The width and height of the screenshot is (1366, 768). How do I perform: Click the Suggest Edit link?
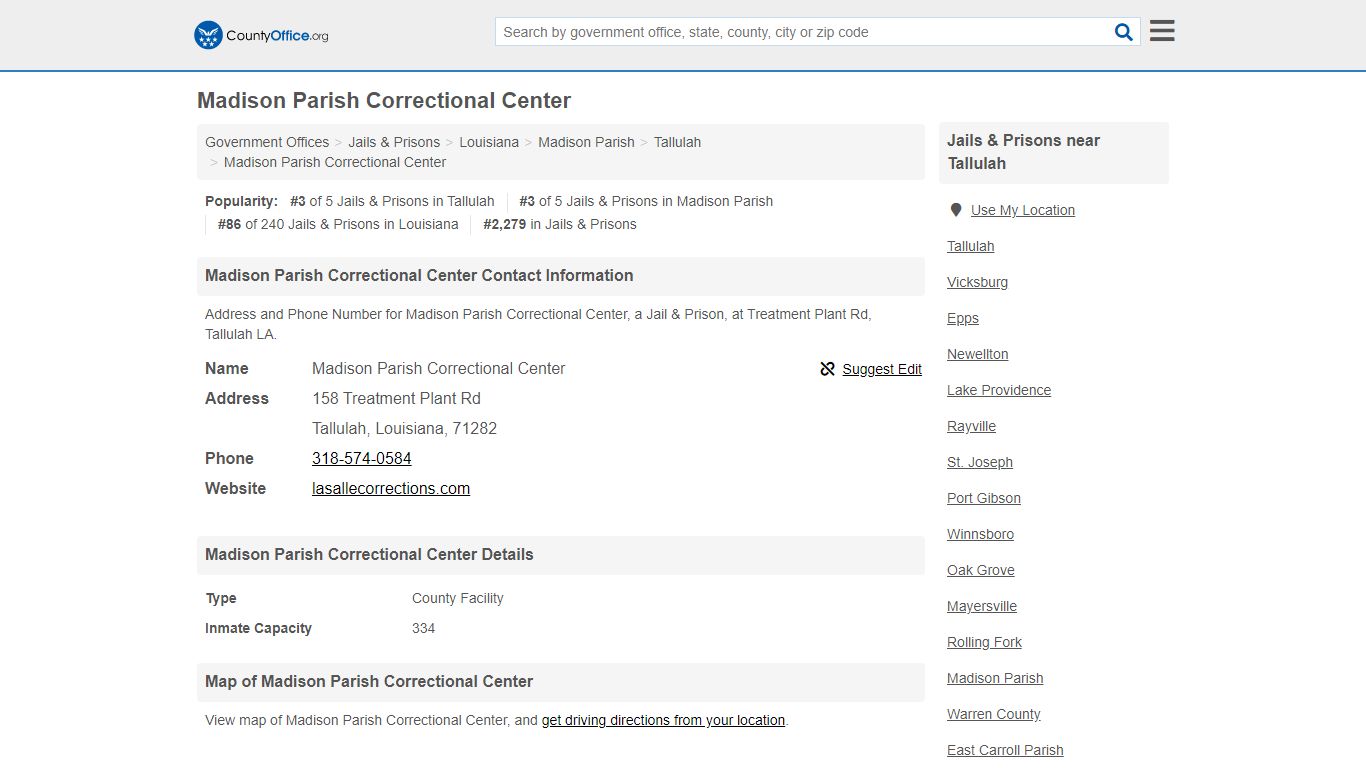(882, 369)
